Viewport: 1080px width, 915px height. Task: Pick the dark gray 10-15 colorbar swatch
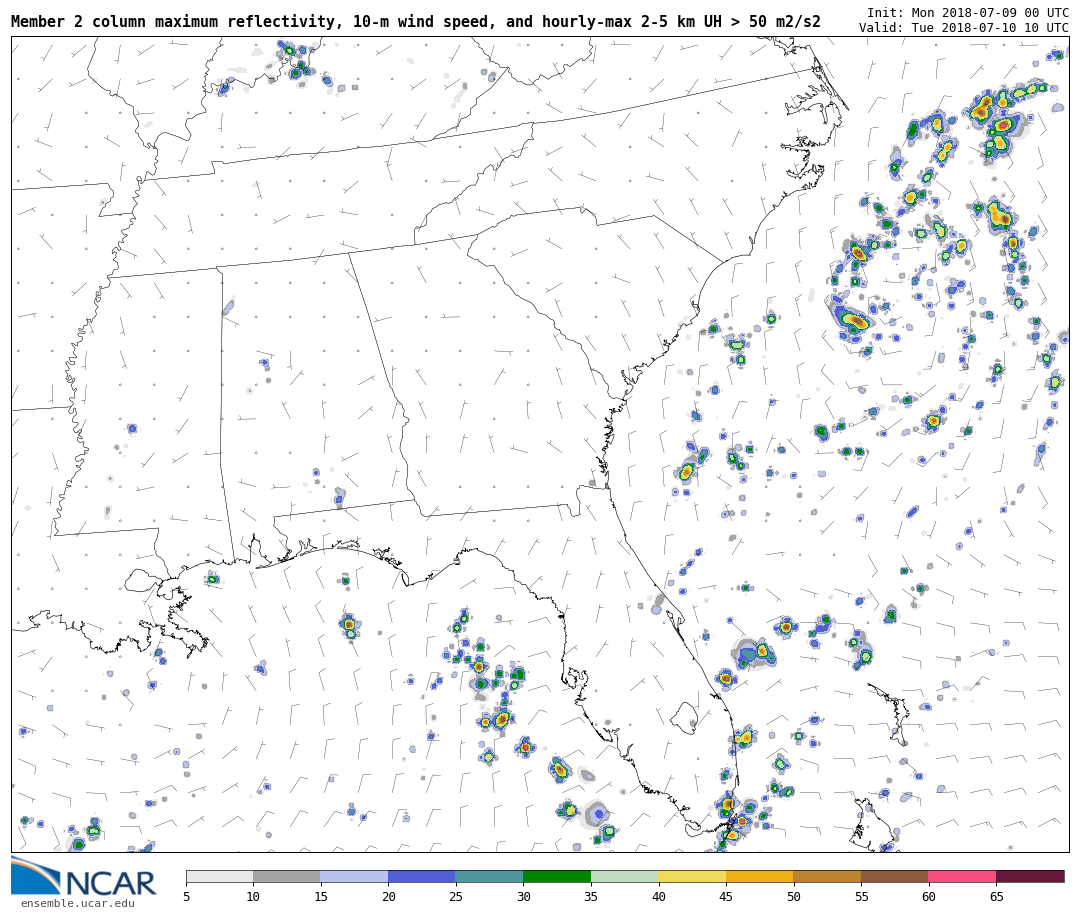[286, 877]
